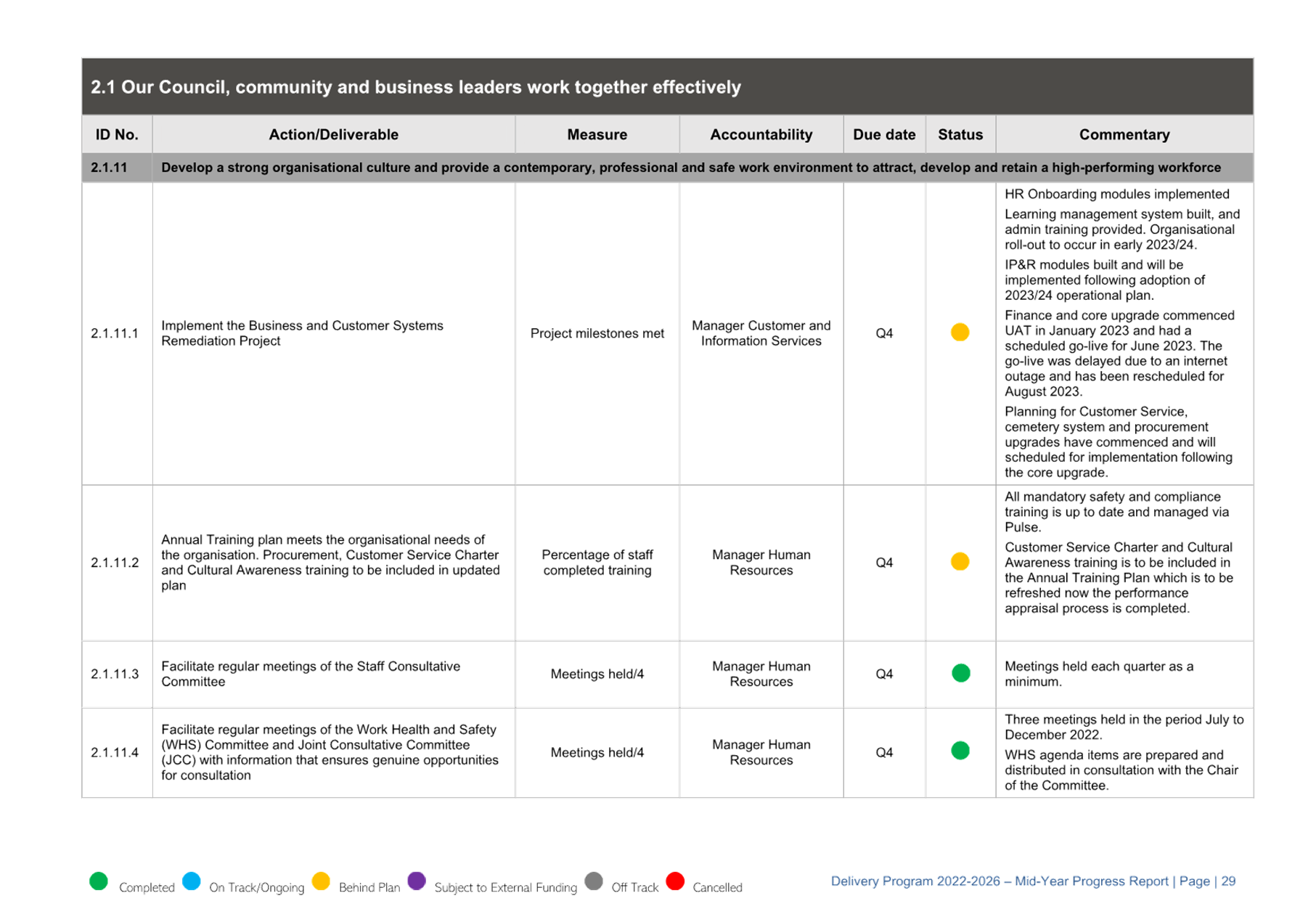The height and width of the screenshot is (909, 1316).
Task: Click the blue On Track/Ongoing legend circle
Action: (x=192, y=881)
